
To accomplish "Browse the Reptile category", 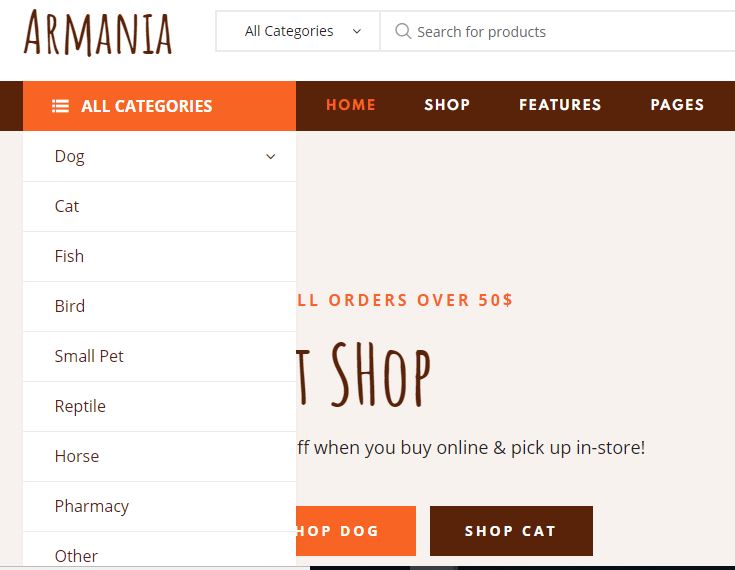I will coord(159,406).
